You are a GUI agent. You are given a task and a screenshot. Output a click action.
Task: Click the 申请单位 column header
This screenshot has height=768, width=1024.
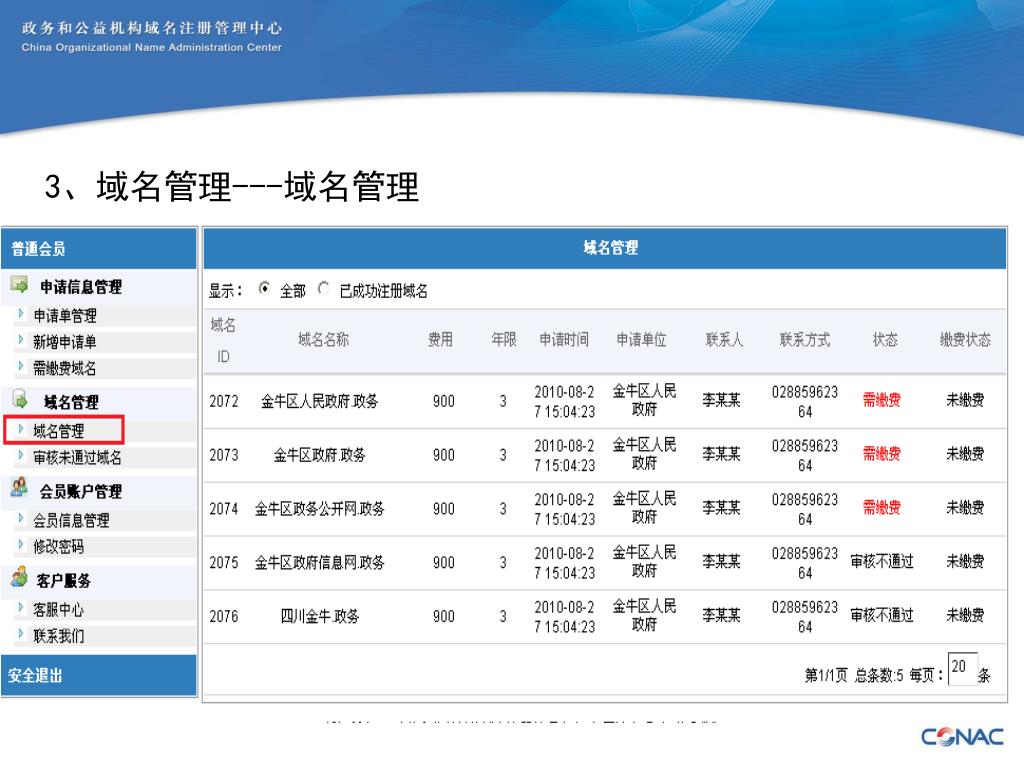[641, 340]
